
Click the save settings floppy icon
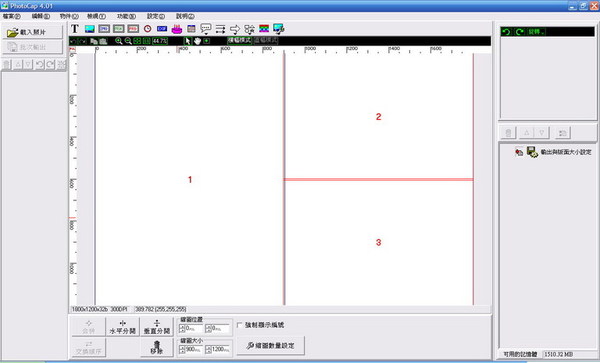(x=532, y=152)
